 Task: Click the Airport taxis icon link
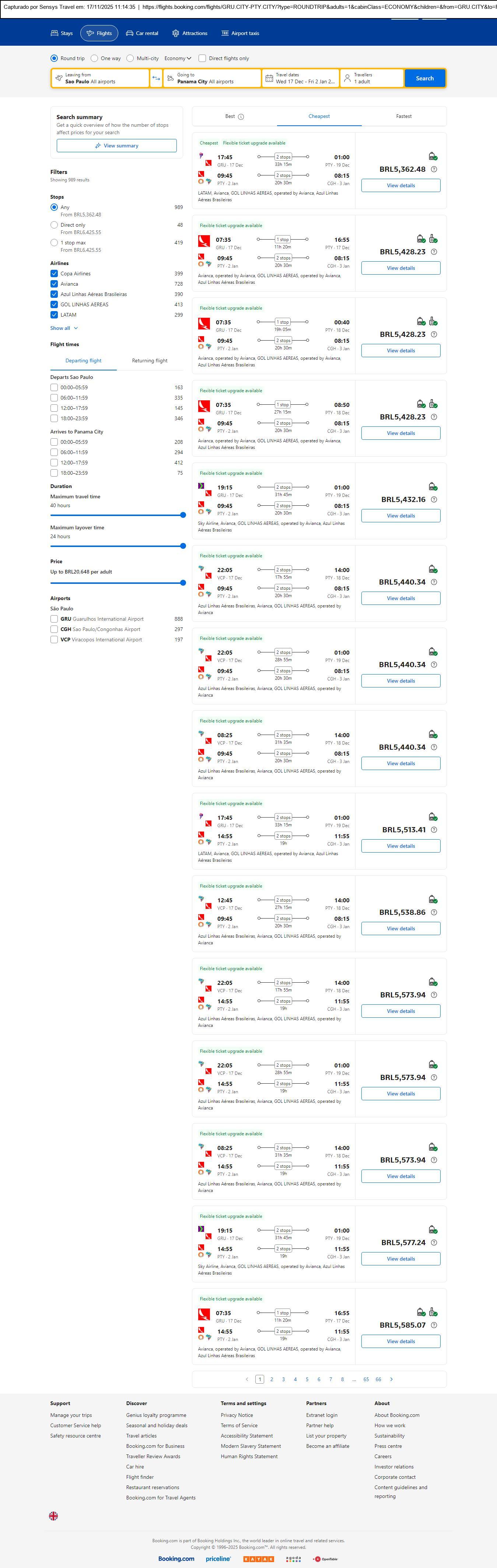coord(225,34)
